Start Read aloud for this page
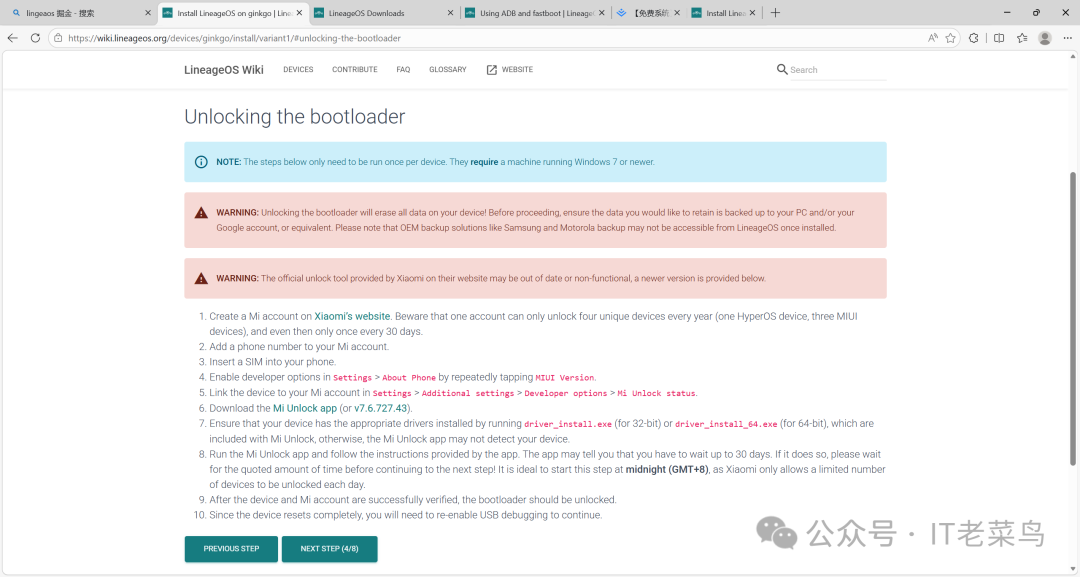Viewport: 1080px width, 577px height. tap(933, 37)
